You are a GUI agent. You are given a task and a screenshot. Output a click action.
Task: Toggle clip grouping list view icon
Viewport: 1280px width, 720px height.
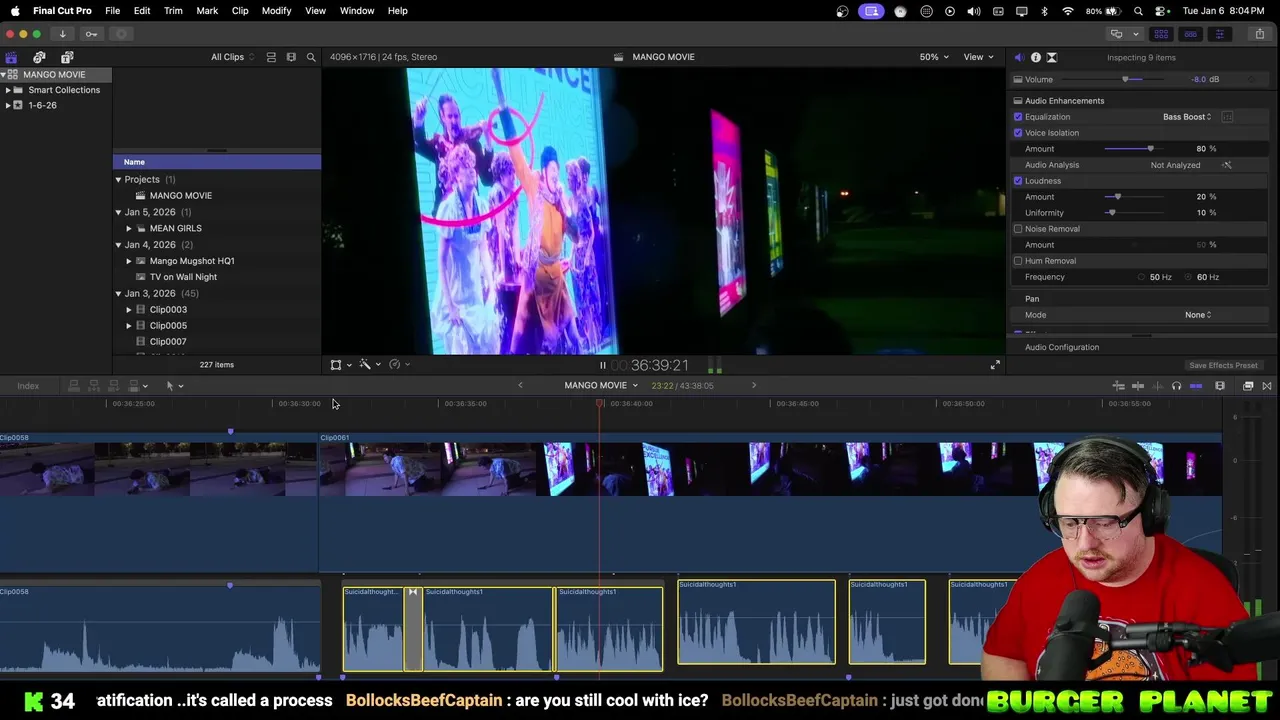pos(271,57)
